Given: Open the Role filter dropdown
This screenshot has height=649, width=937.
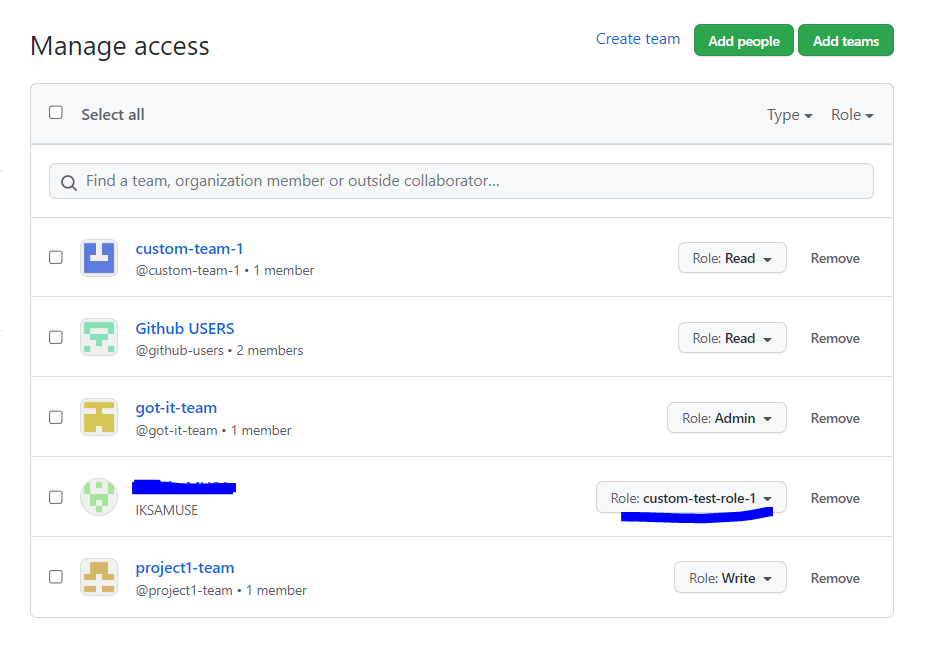Looking at the screenshot, I should pos(851,114).
